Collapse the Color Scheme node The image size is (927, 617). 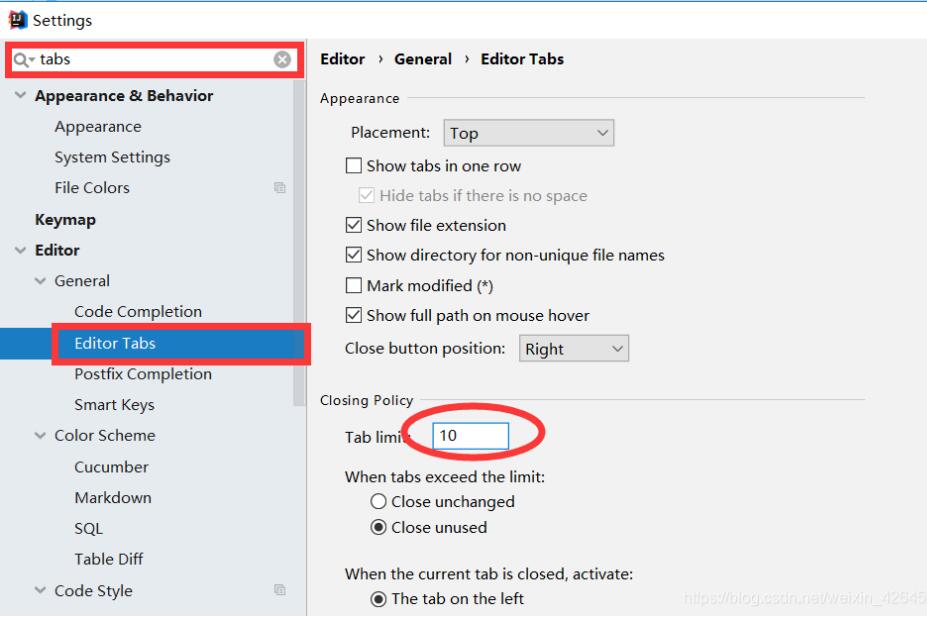coord(41,436)
